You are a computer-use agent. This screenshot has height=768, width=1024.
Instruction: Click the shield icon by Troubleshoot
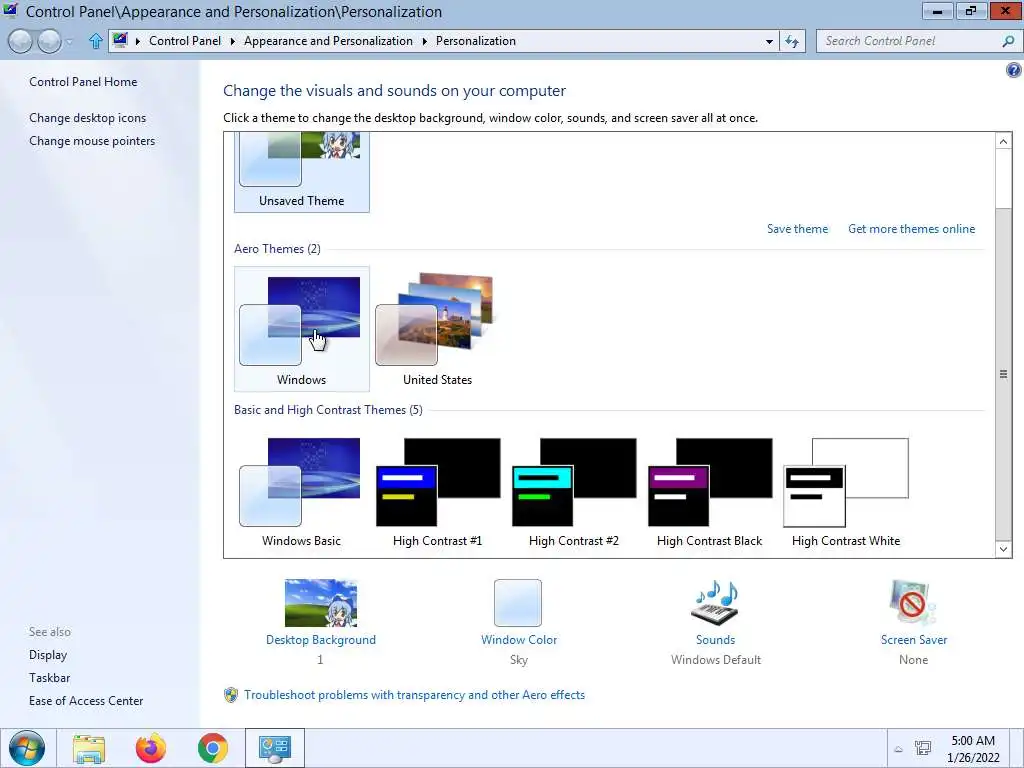tap(231, 695)
